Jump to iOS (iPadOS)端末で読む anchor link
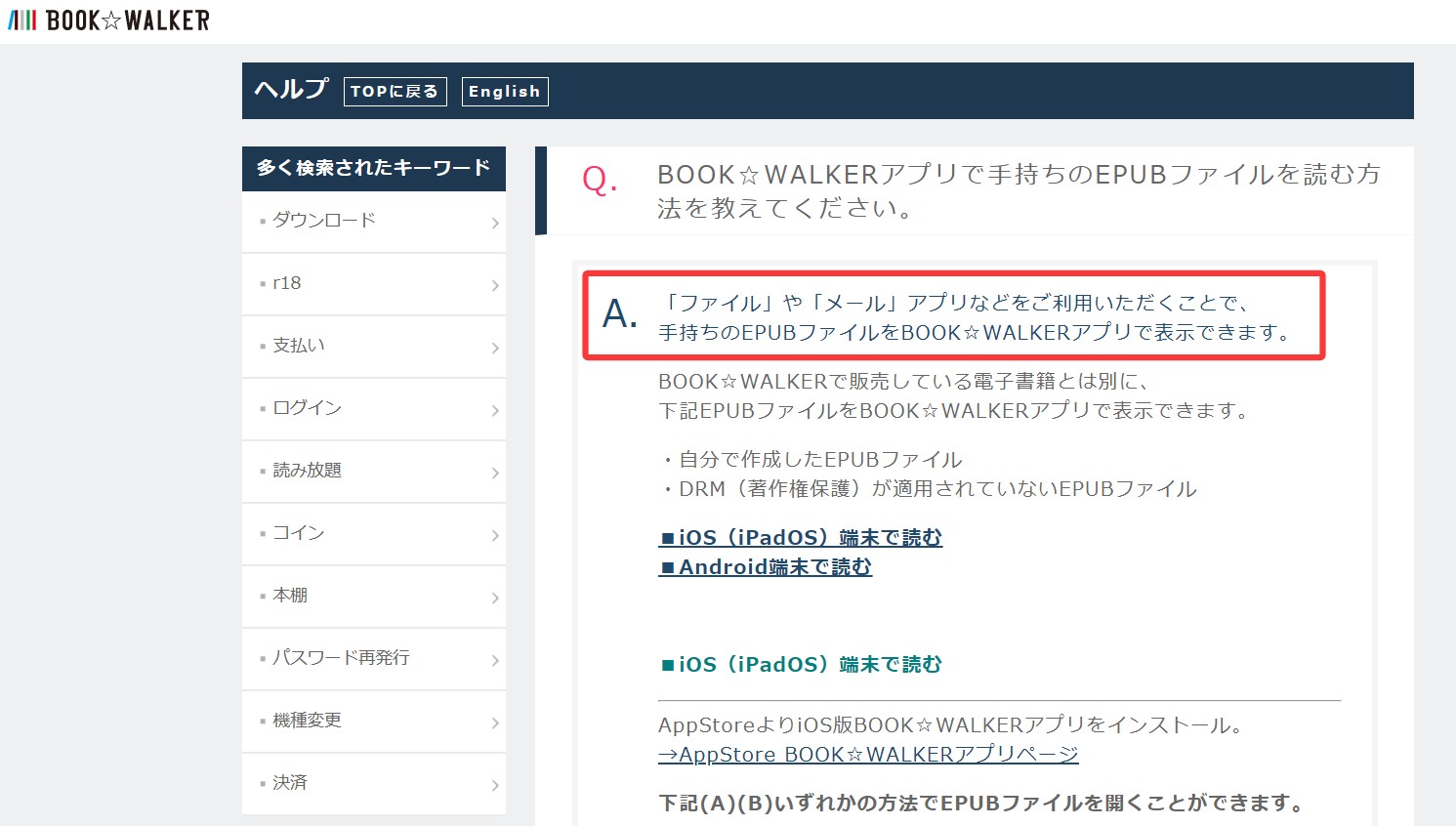Image resolution: width=1456 pixels, height=826 pixels. click(800, 538)
